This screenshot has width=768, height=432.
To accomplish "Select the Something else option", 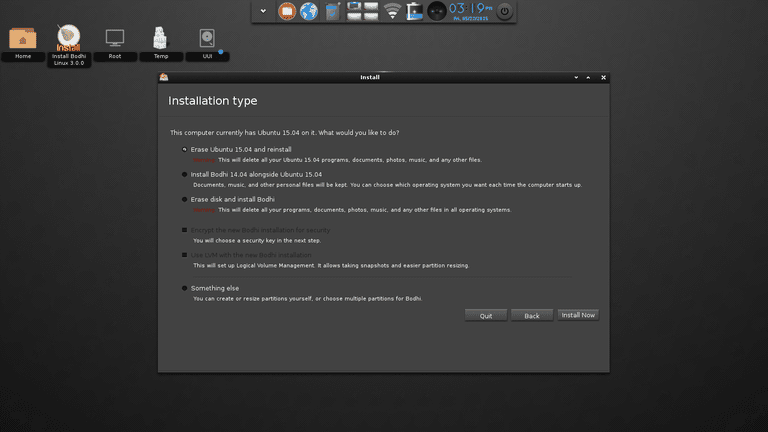I will coord(211,288).
